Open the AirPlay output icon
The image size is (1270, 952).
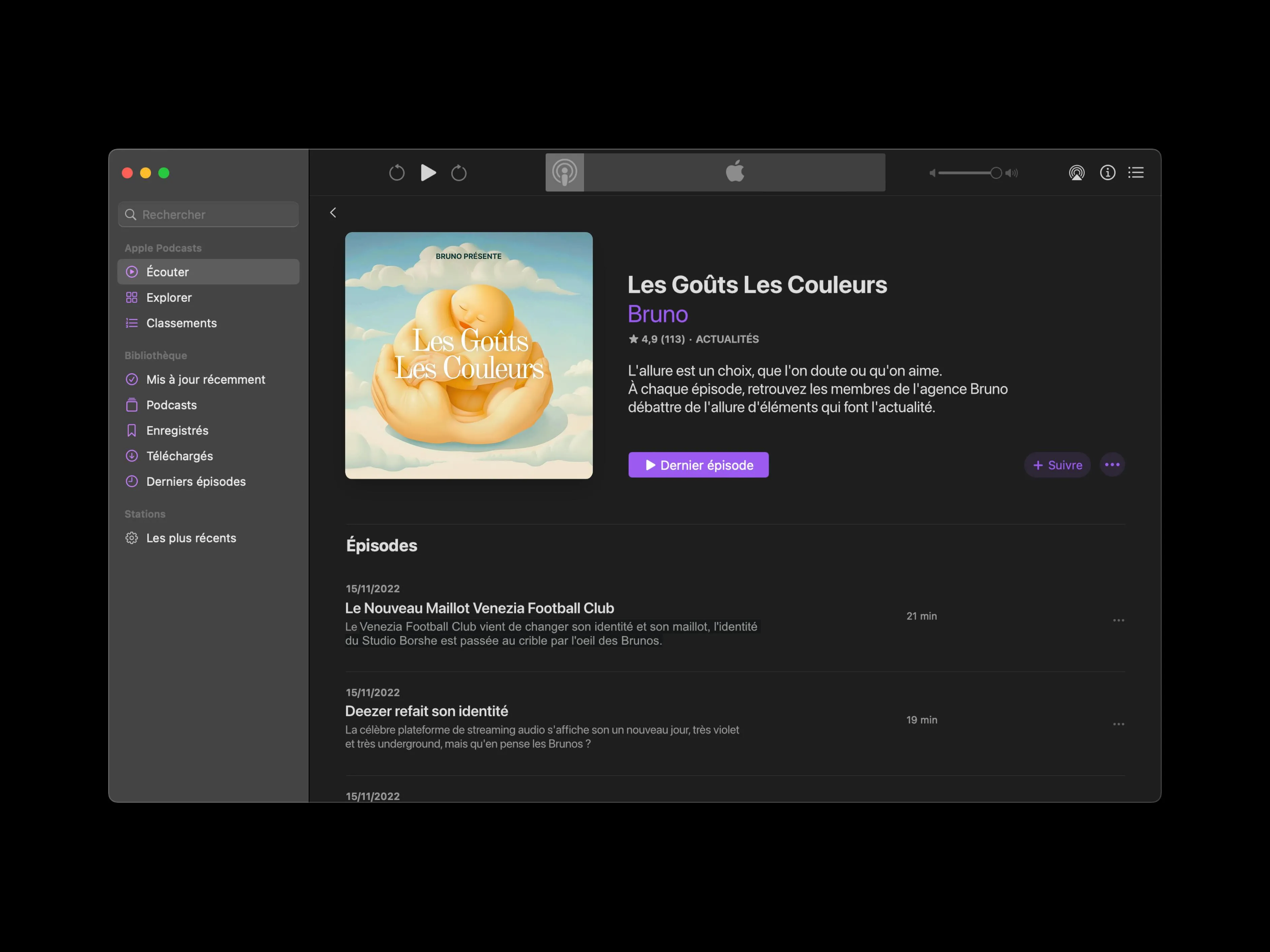1077,173
